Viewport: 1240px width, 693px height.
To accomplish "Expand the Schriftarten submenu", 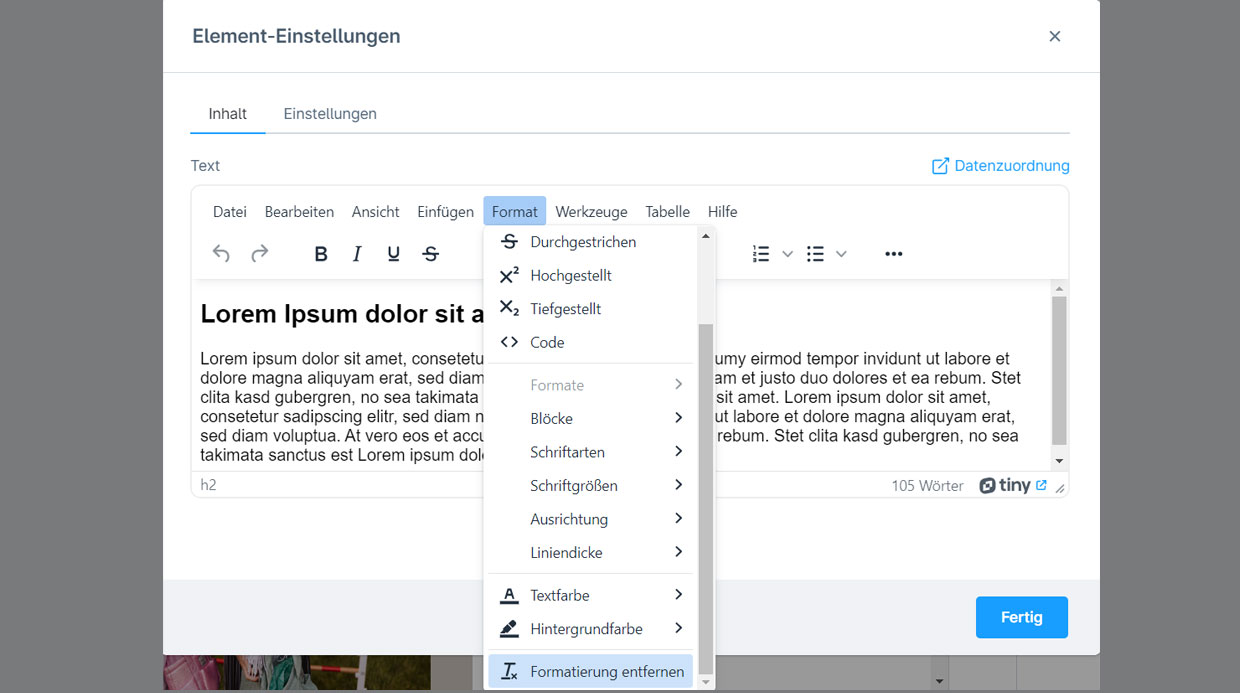I will pyautogui.click(x=590, y=452).
